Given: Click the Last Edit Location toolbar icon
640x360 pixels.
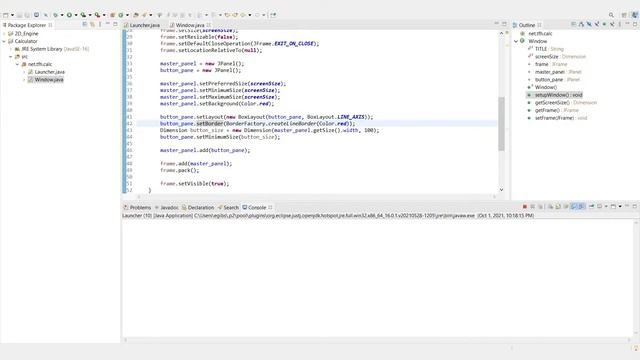Looking at the screenshot, I should tap(227, 15).
